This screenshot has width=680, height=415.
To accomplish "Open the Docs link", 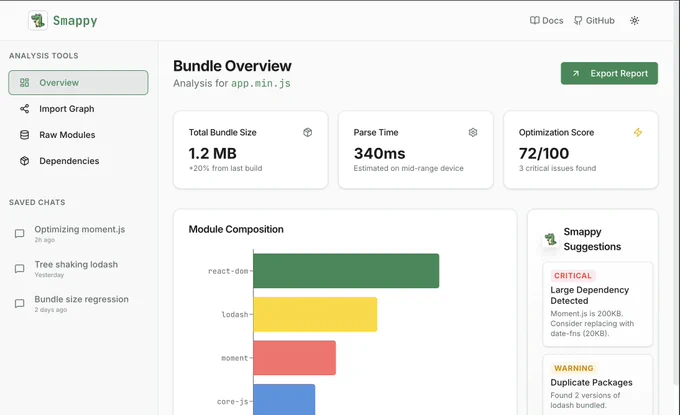I will pos(546,20).
